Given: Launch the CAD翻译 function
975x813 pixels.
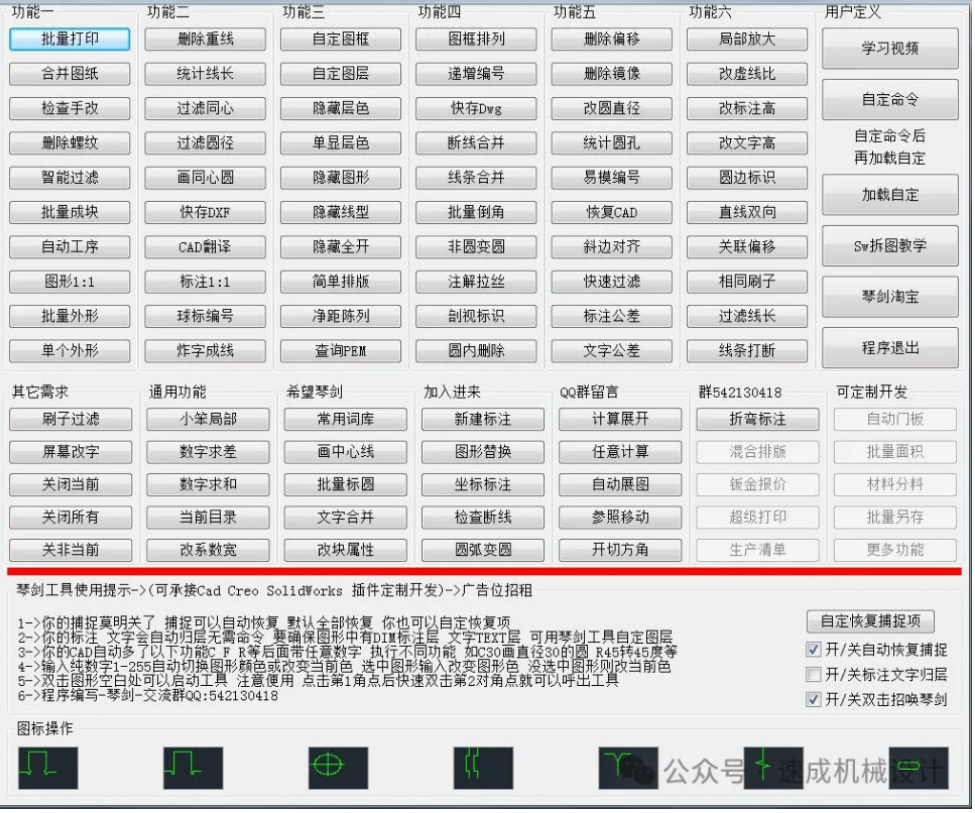Looking at the screenshot, I should coord(205,247).
